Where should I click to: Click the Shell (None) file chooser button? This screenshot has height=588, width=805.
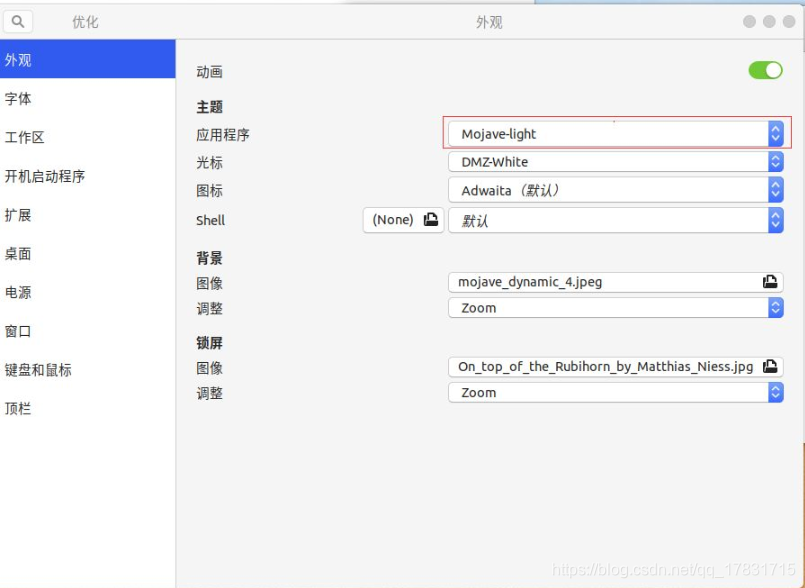(404, 220)
